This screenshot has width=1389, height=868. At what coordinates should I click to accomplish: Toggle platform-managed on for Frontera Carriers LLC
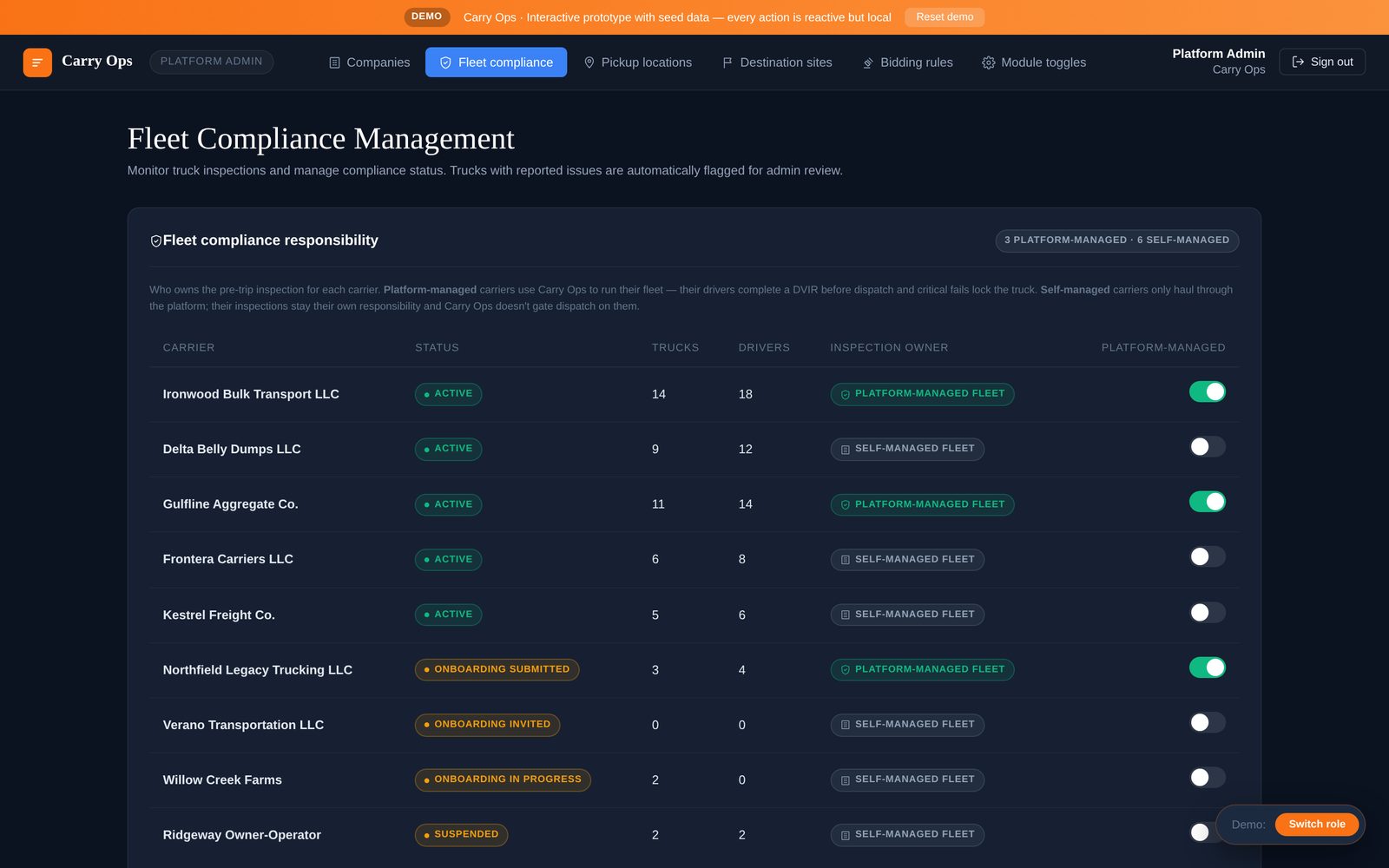click(1207, 556)
